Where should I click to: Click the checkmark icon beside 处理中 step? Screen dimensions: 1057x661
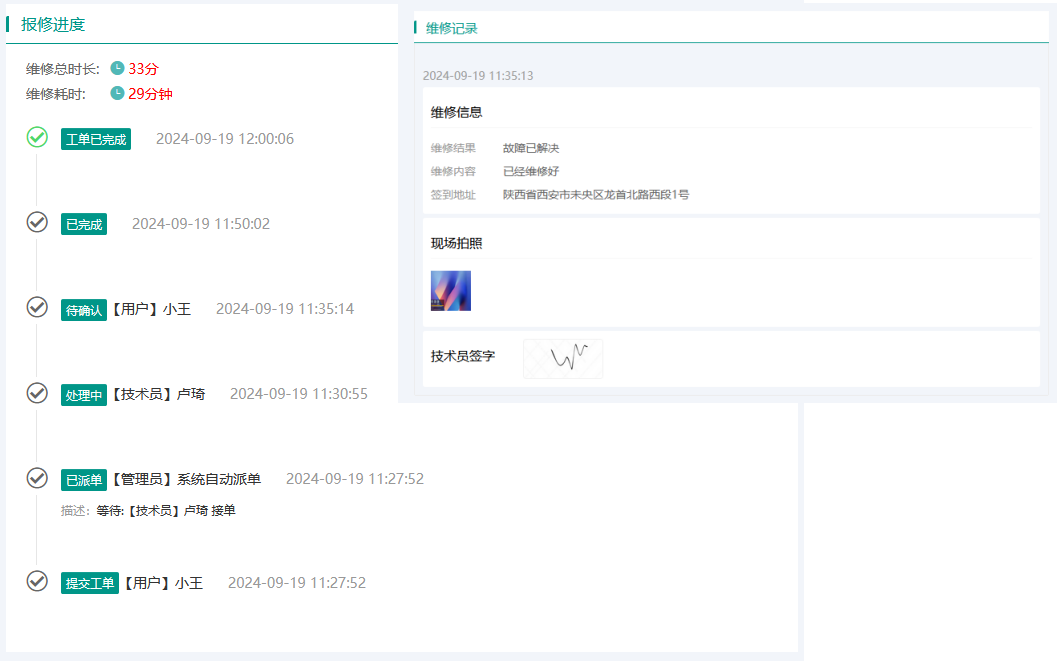click(x=37, y=393)
